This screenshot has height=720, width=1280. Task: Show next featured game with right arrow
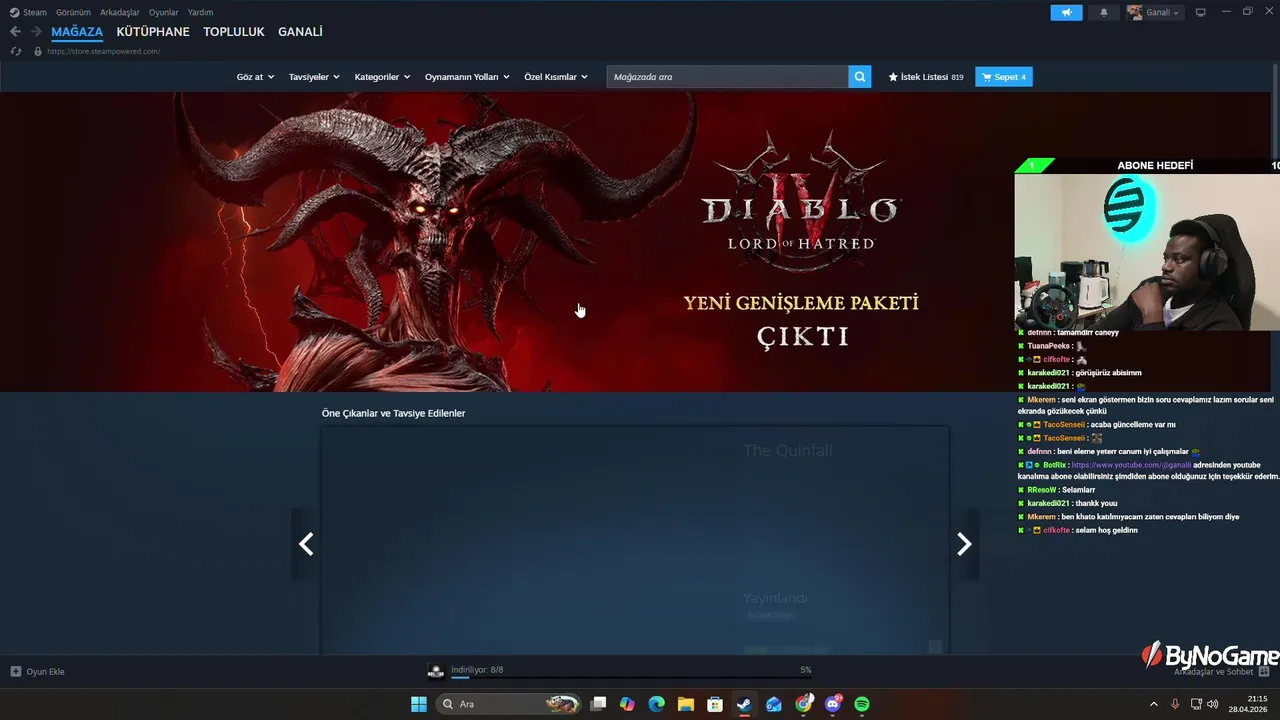(964, 544)
